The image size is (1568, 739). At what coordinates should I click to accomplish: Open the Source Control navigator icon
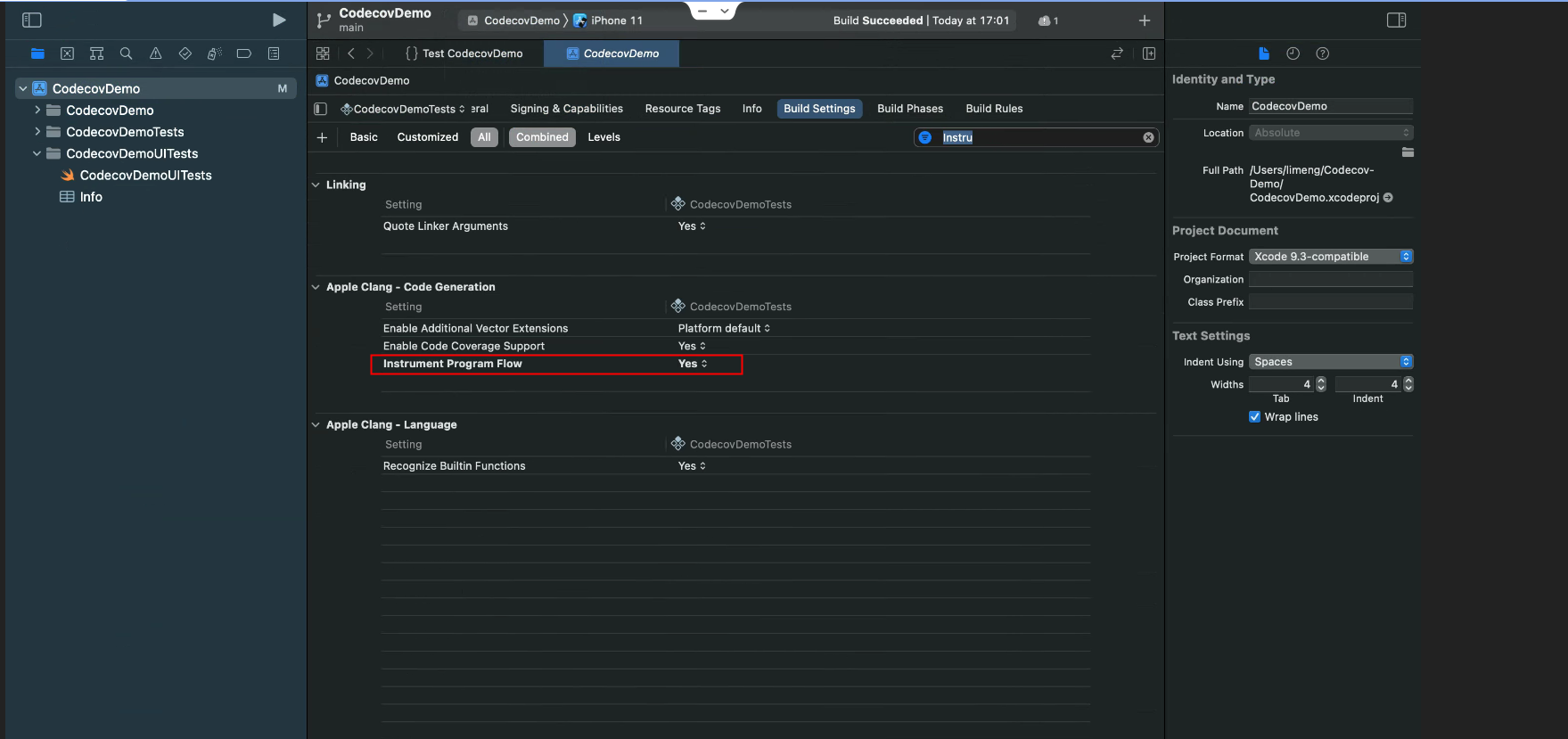[67, 53]
